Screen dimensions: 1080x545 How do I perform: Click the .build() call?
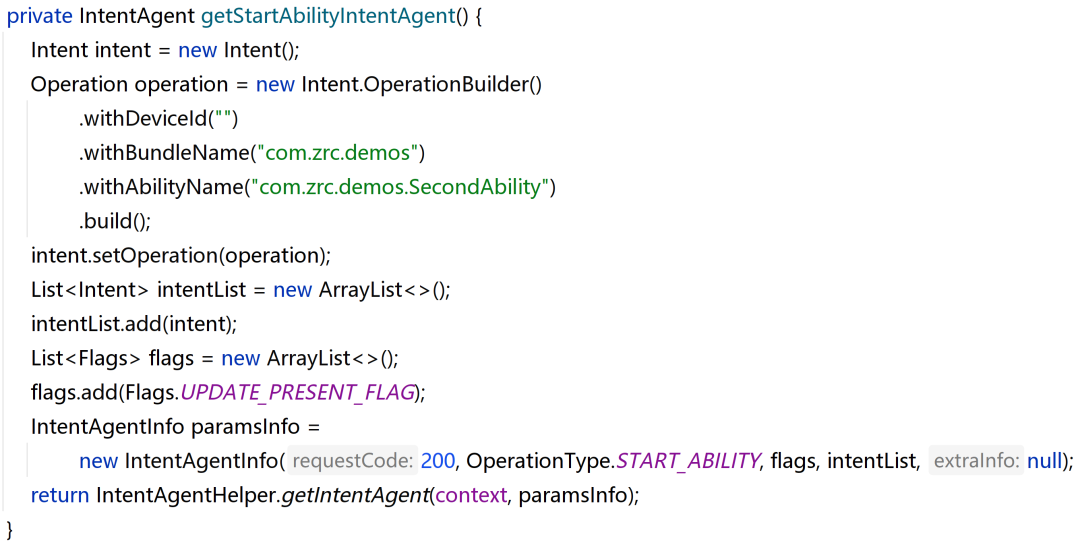(x=114, y=221)
